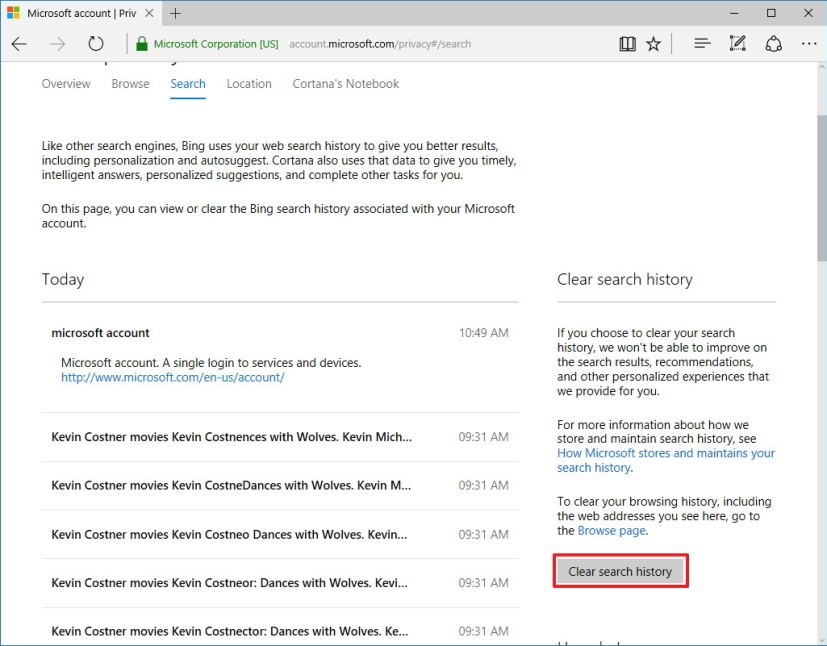This screenshot has width=827, height=646.
Task: Click the address bar URL field
Action: pos(380,44)
